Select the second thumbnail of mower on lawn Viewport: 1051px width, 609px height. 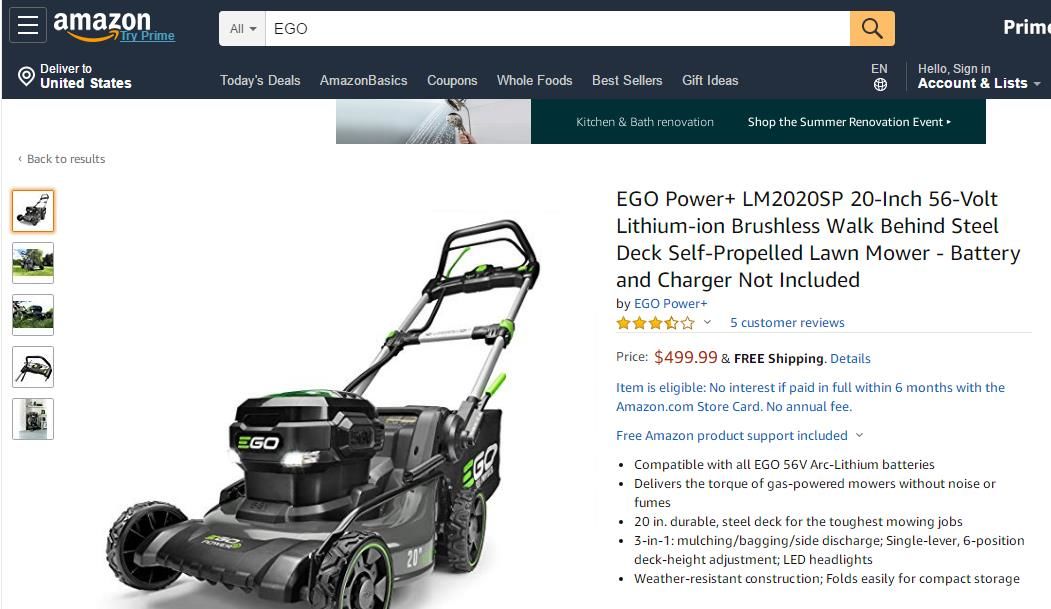pyautogui.click(x=33, y=263)
